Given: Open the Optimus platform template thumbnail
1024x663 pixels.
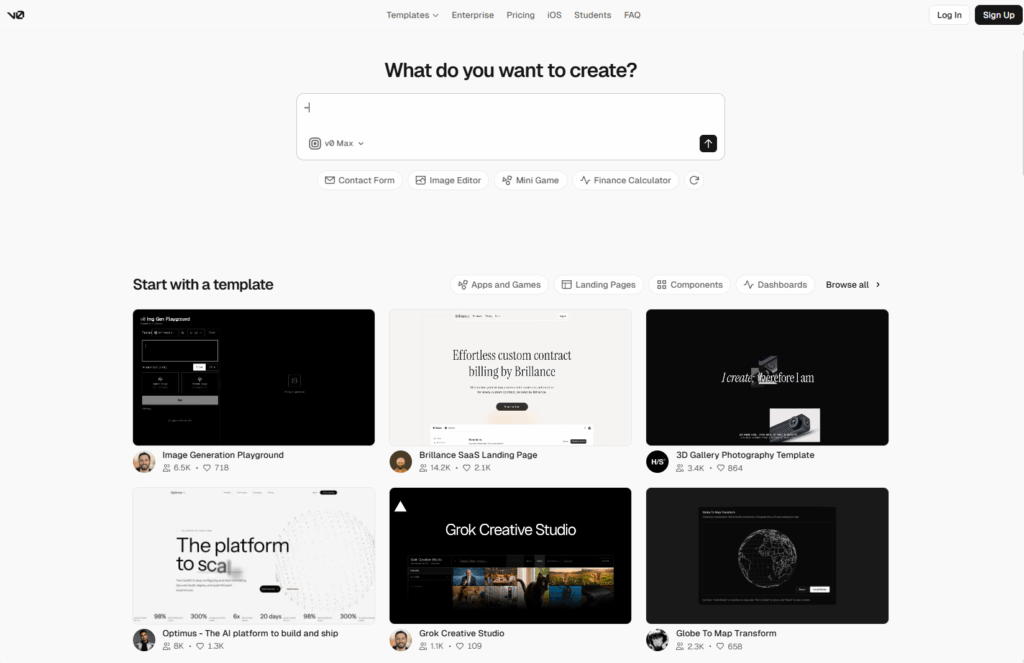Looking at the screenshot, I should click(x=253, y=556).
